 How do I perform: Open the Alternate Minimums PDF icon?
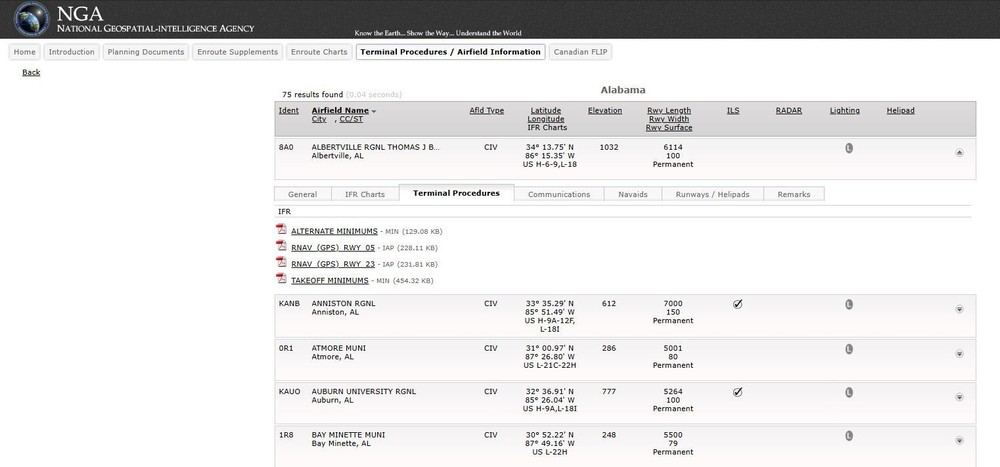pos(282,230)
